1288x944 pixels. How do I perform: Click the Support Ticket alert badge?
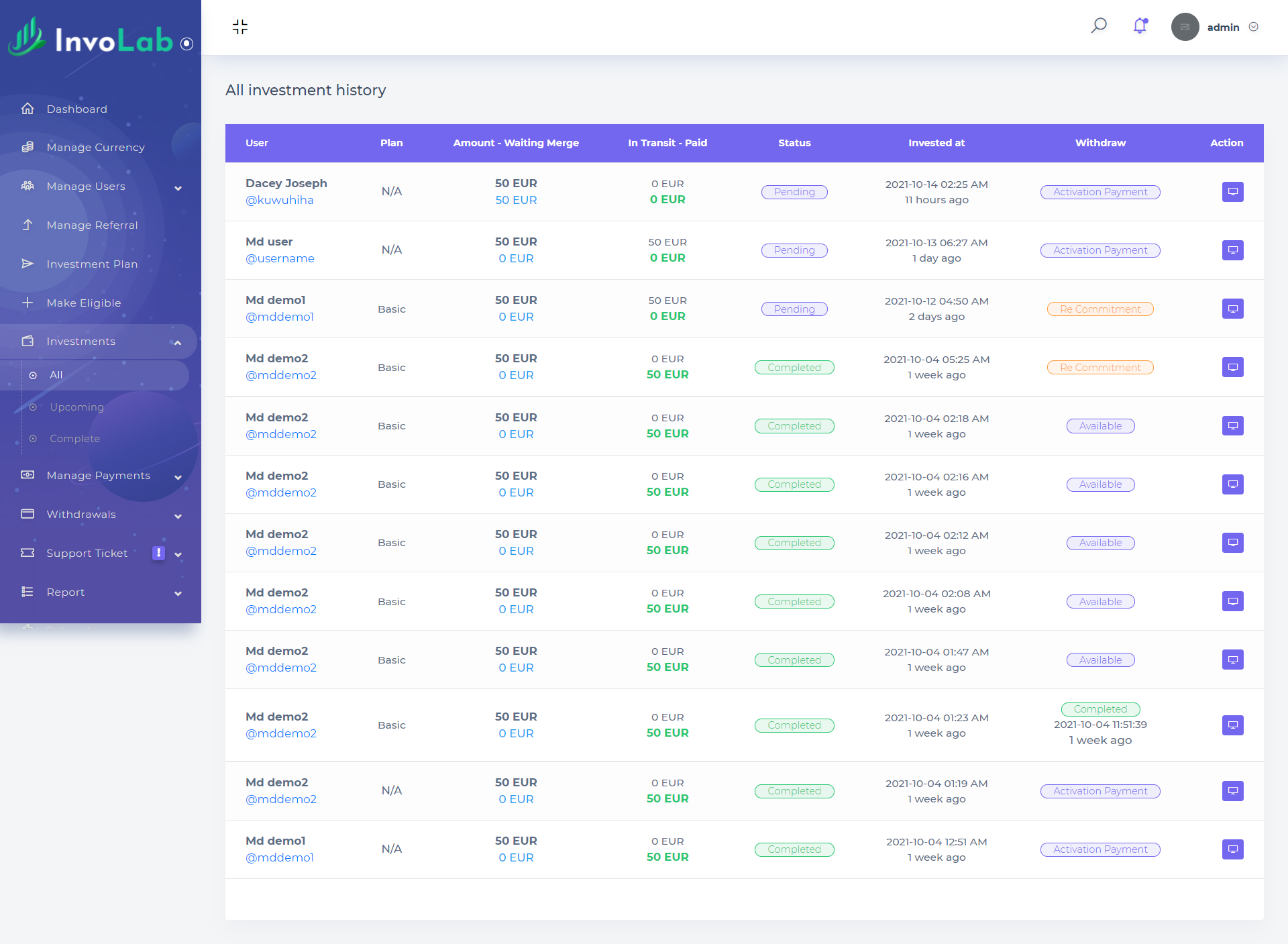click(x=158, y=553)
